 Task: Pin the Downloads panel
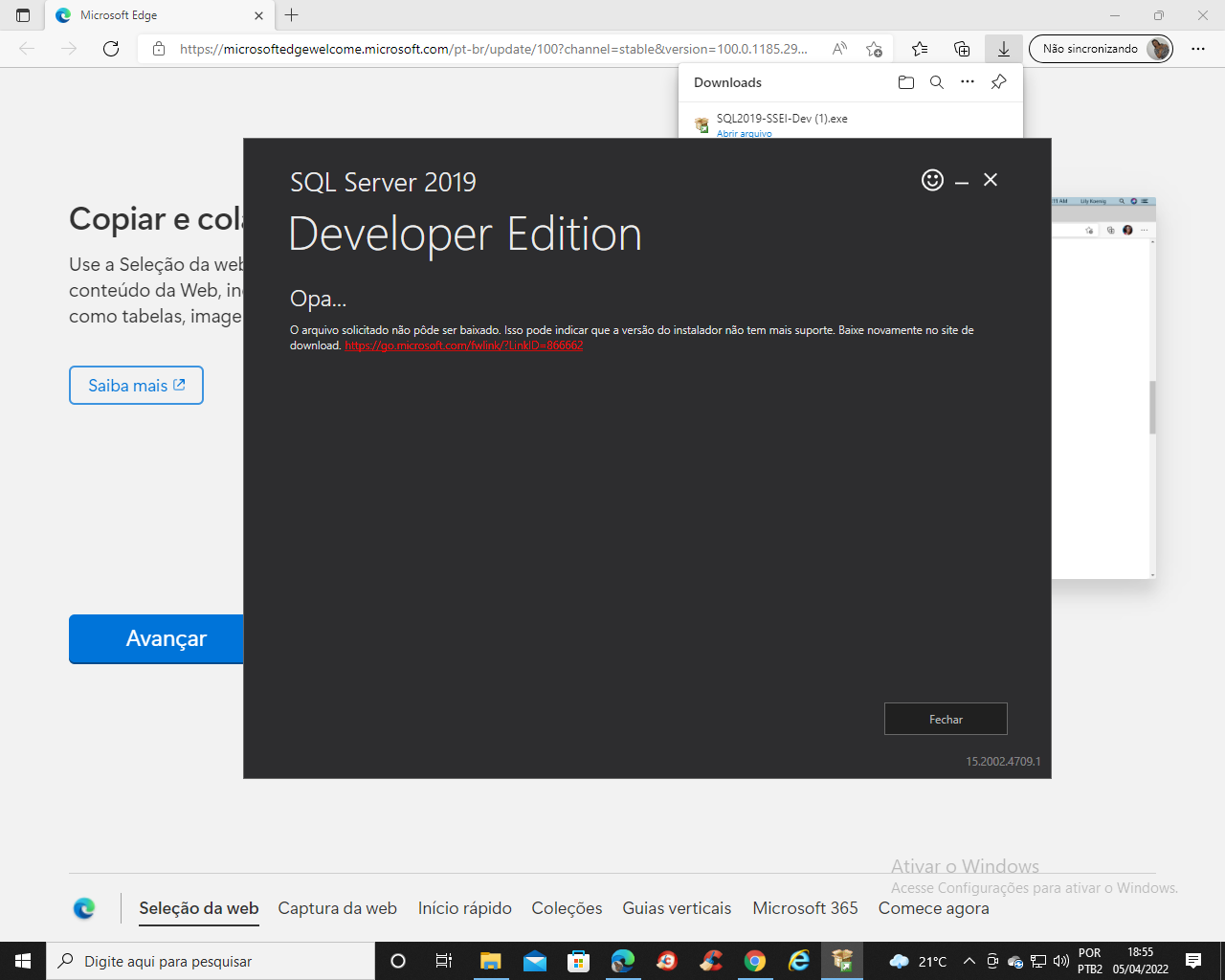pyautogui.click(x=998, y=82)
